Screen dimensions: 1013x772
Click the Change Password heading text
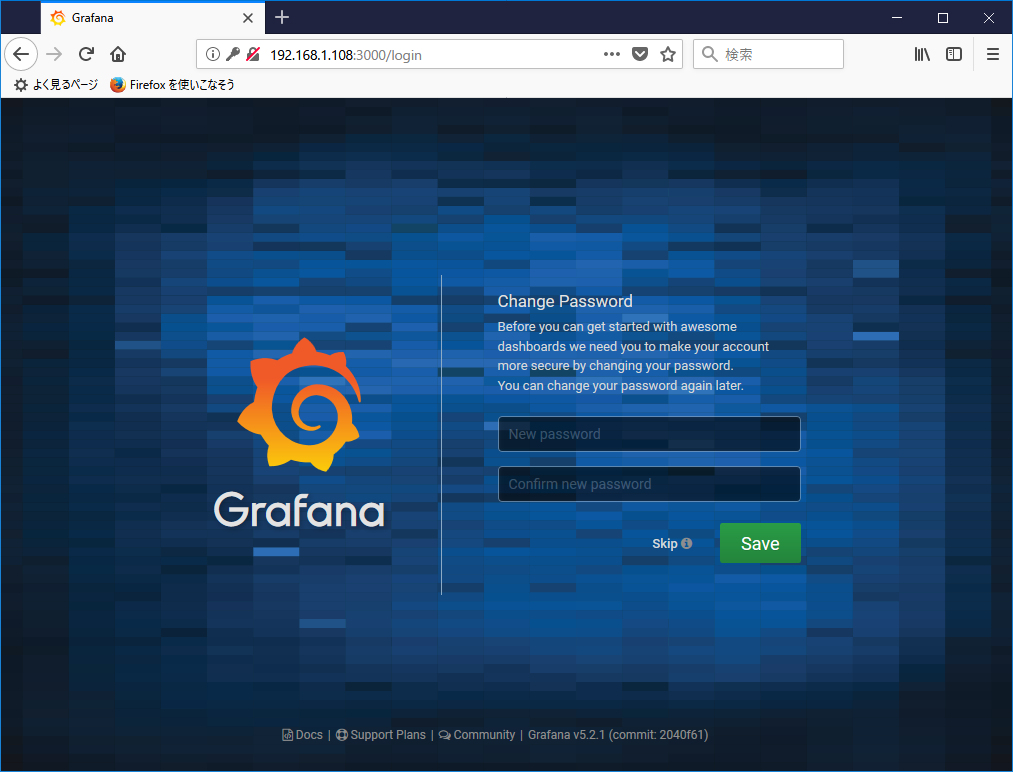[565, 301]
